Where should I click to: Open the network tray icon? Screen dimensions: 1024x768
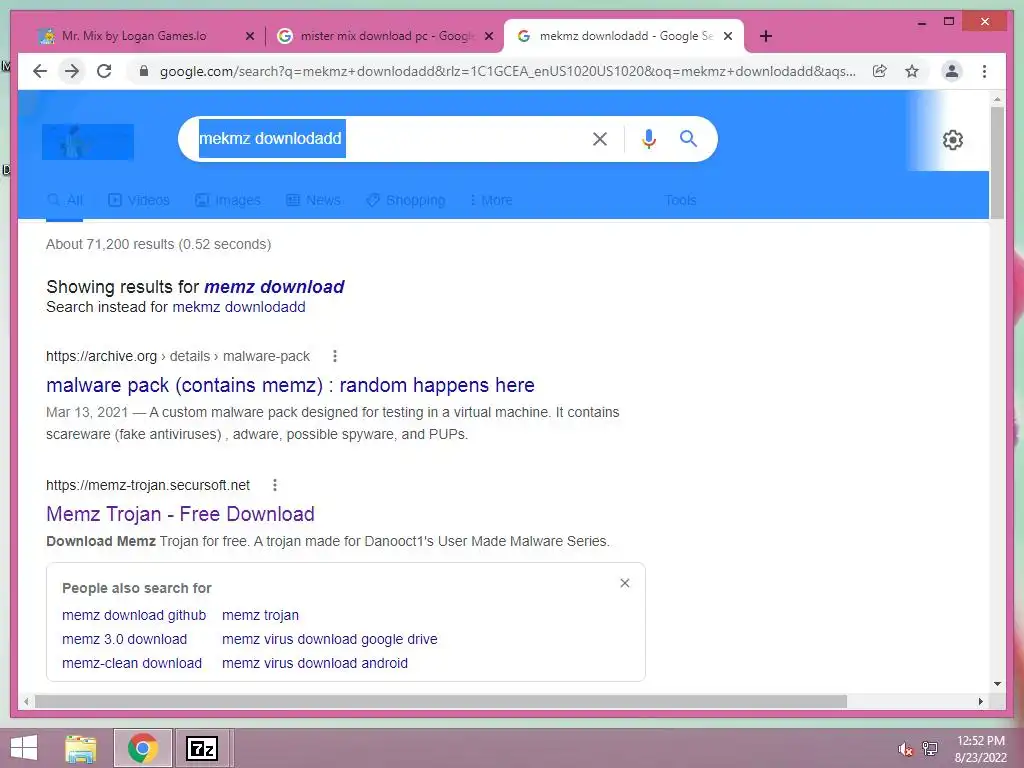click(930, 749)
